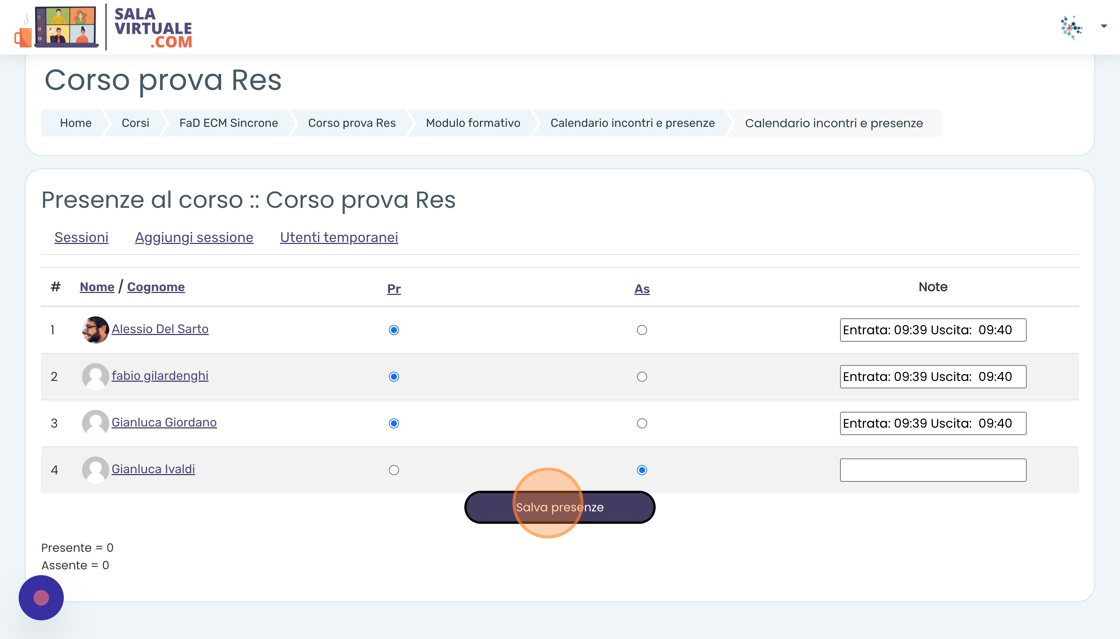Click Gianluca Ivaldi's empty note field

click(x=933, y=470)
